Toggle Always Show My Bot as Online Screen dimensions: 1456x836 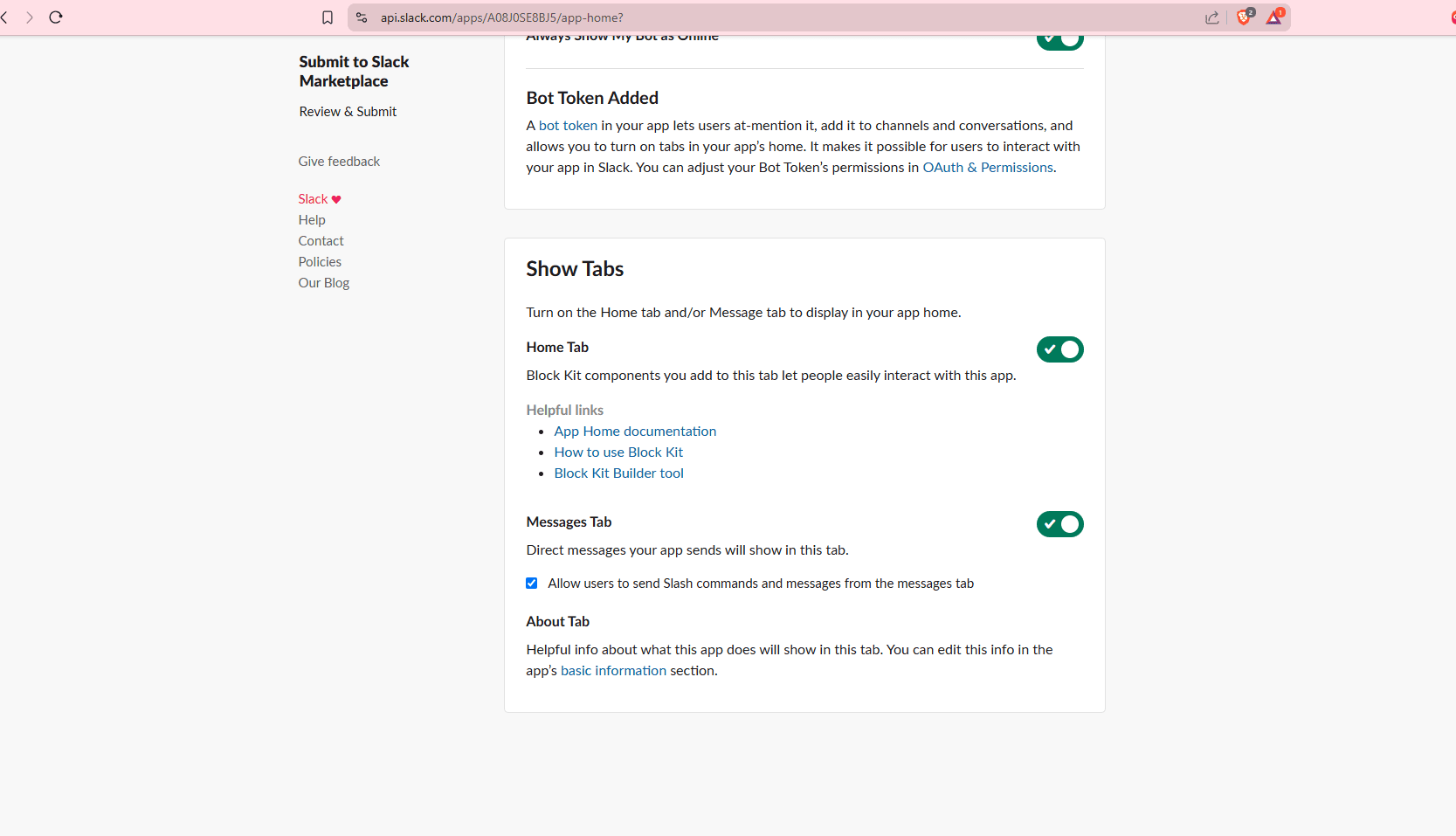click(1059, 40)
